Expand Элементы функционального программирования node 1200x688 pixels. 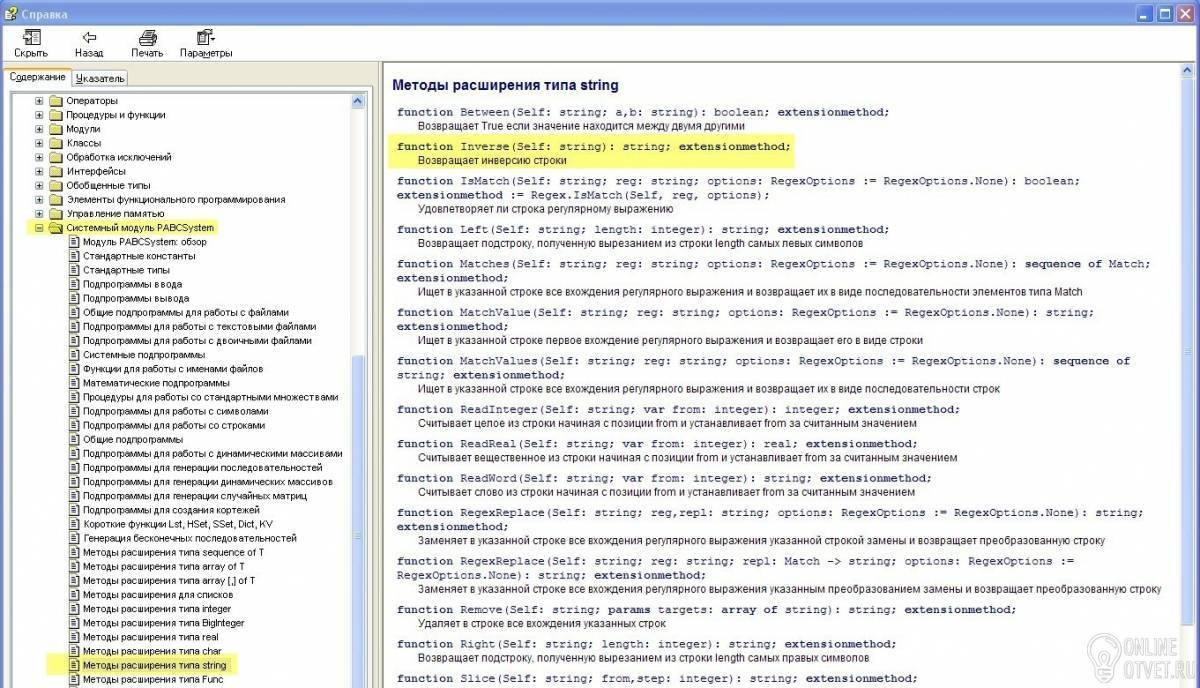pyautogui.click(x=40, y=199)
